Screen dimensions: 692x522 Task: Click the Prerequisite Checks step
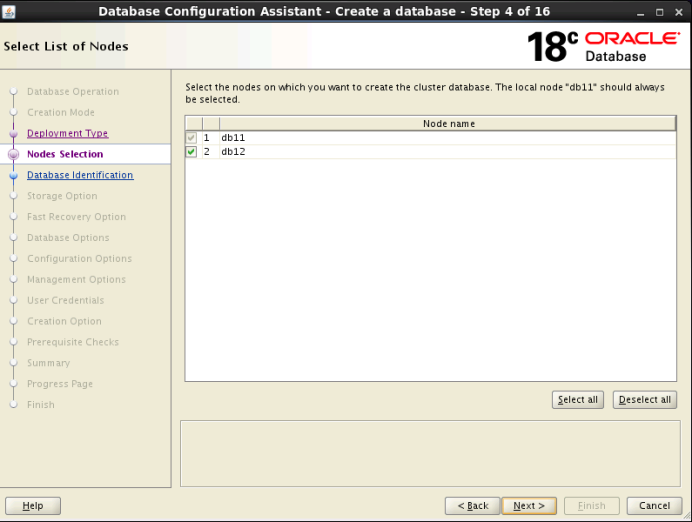[x=73, y=342]
